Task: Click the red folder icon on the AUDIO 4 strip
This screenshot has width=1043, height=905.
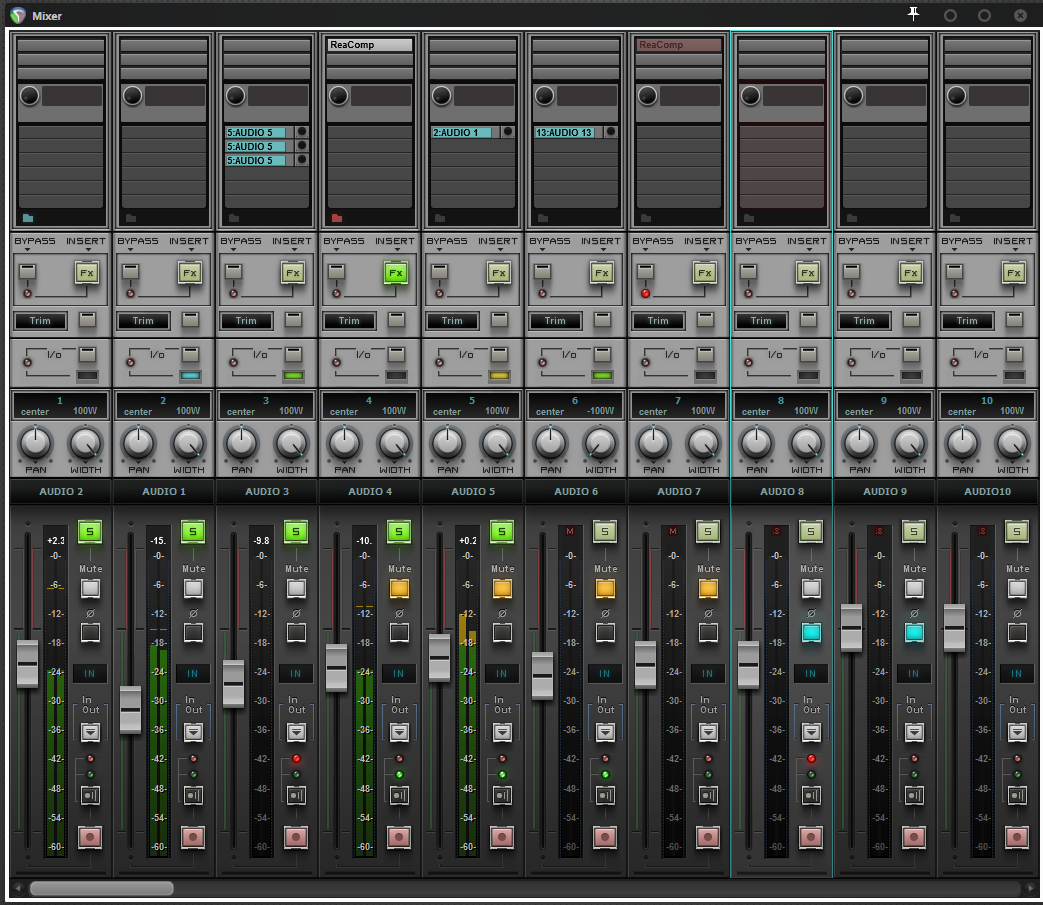Action: (x=337, y=217)
